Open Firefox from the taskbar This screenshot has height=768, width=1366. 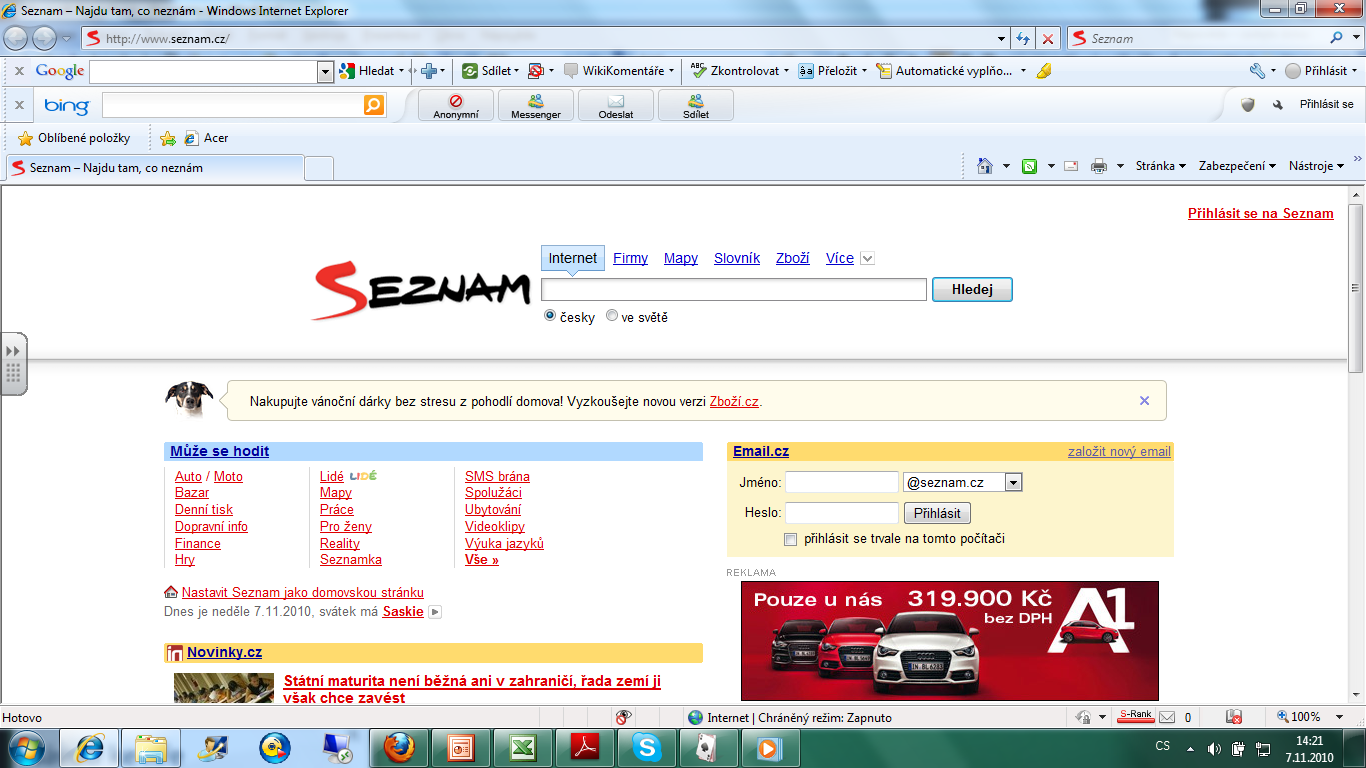tap(399, 747)
